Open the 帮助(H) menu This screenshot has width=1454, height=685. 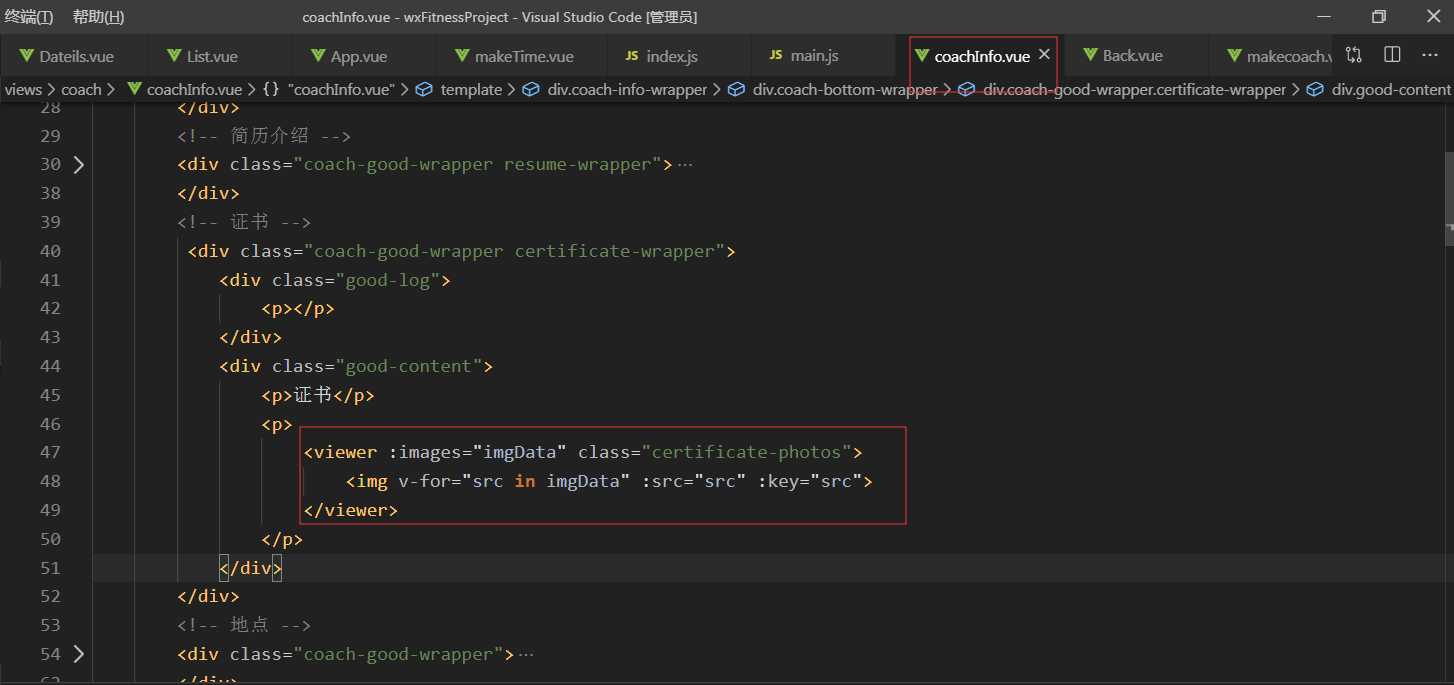coord(99,17)
